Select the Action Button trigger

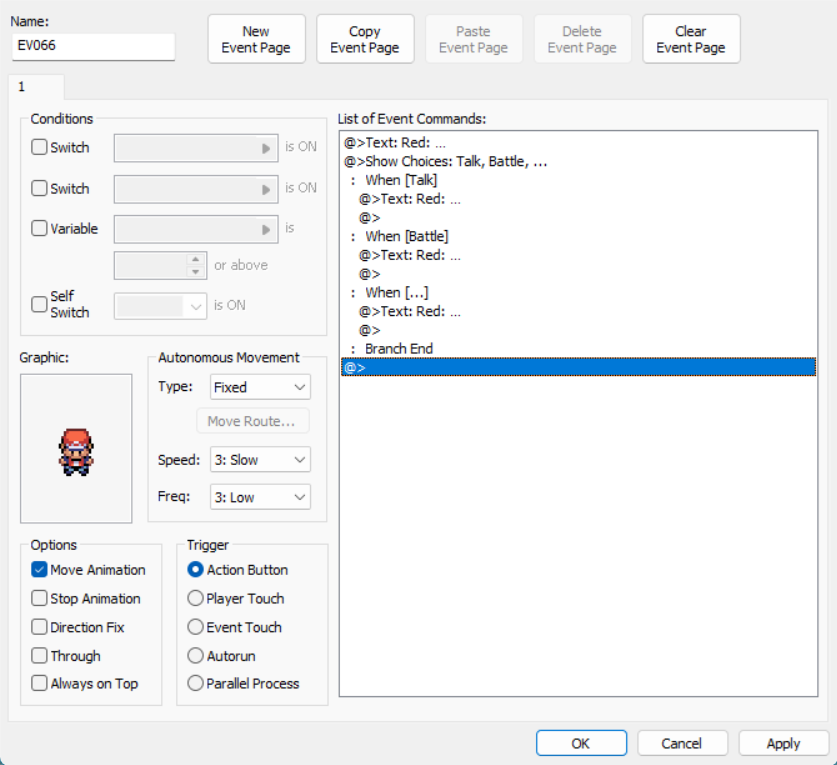pos(195,570)
